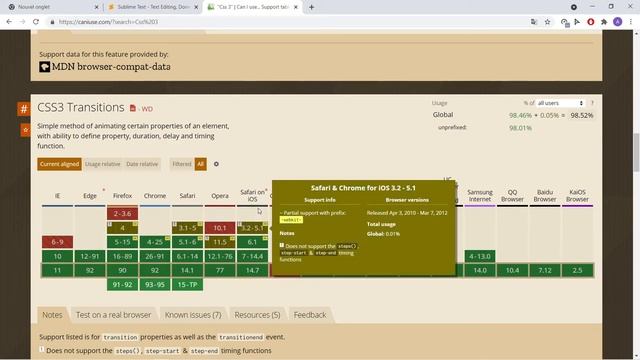Click the Opera column header
The image size is (640, 360).
(220, 196)
